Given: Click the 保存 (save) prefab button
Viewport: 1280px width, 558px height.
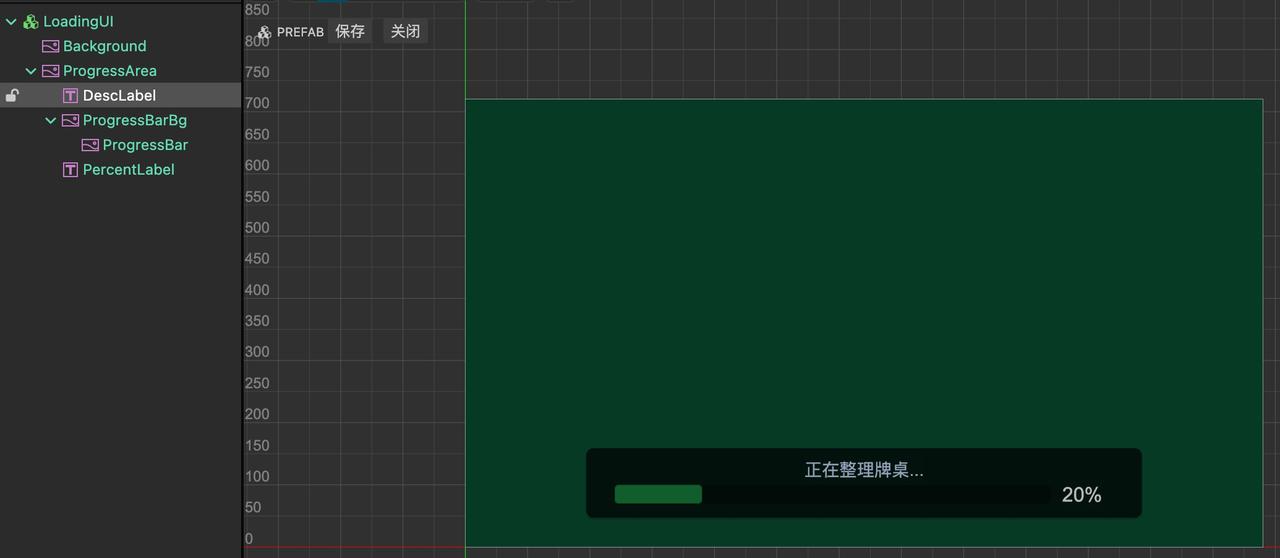Looking at the screenshot, I should coord(350,32).
